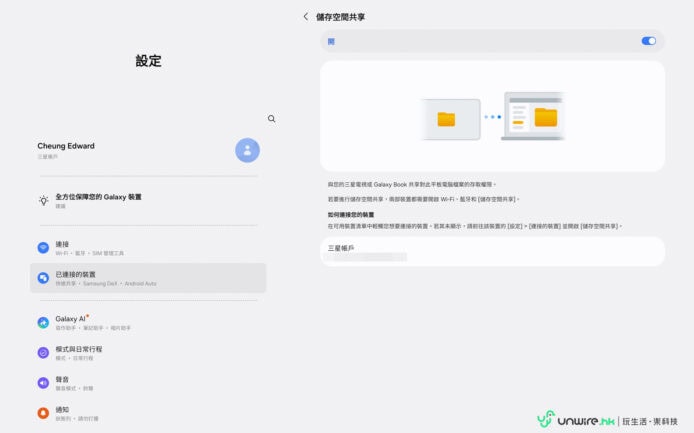Click the 已連接的裝置 devices icon
Image resolution: width=694 pixels, height=433 pixels.
click(43, 278)
